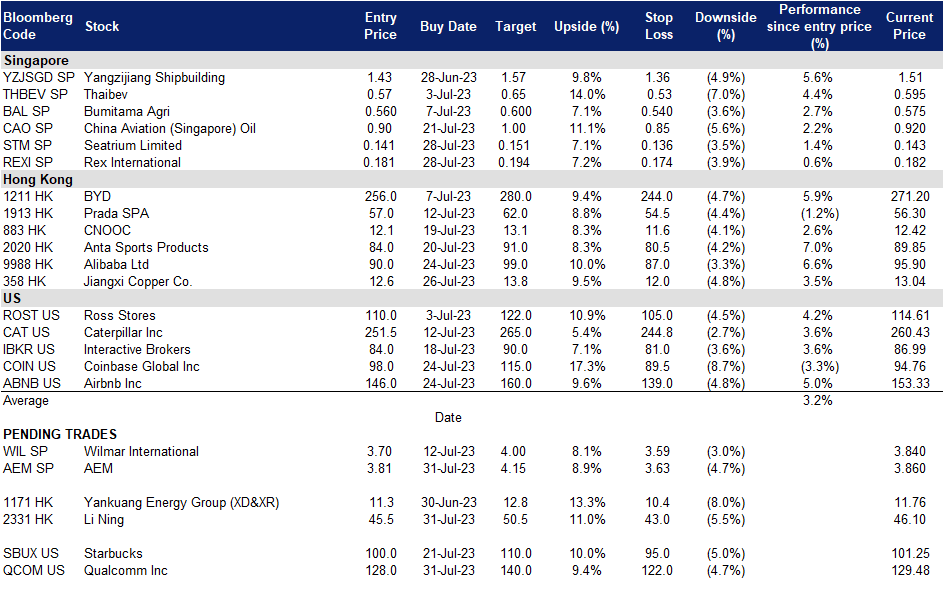943x596 pixels.
Task: Select the Wilmar International stock name
Action: 141,452
